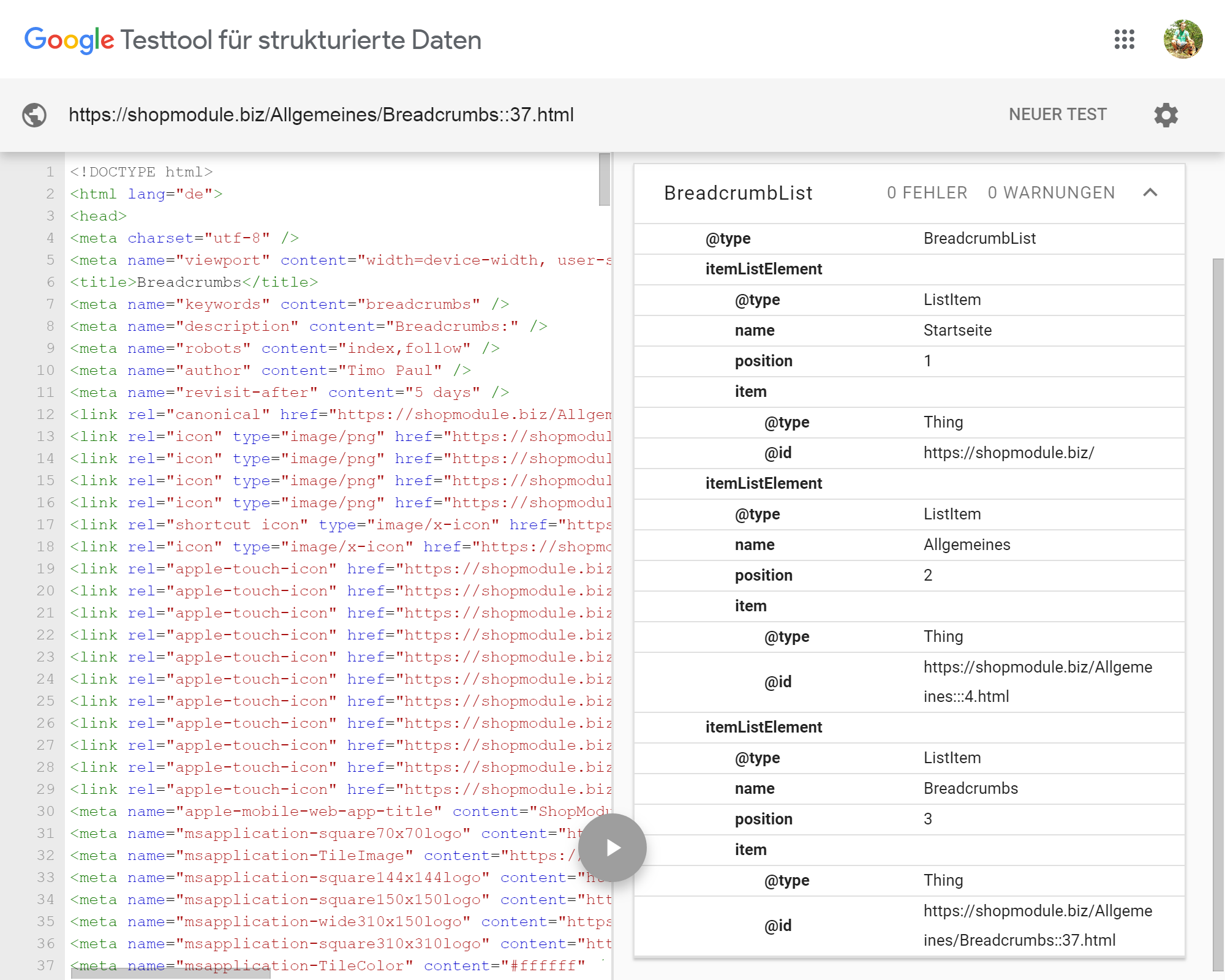Screen dimensions: 1225x980
Task: Click the Google logo in the header
Action: coord(69,40)
